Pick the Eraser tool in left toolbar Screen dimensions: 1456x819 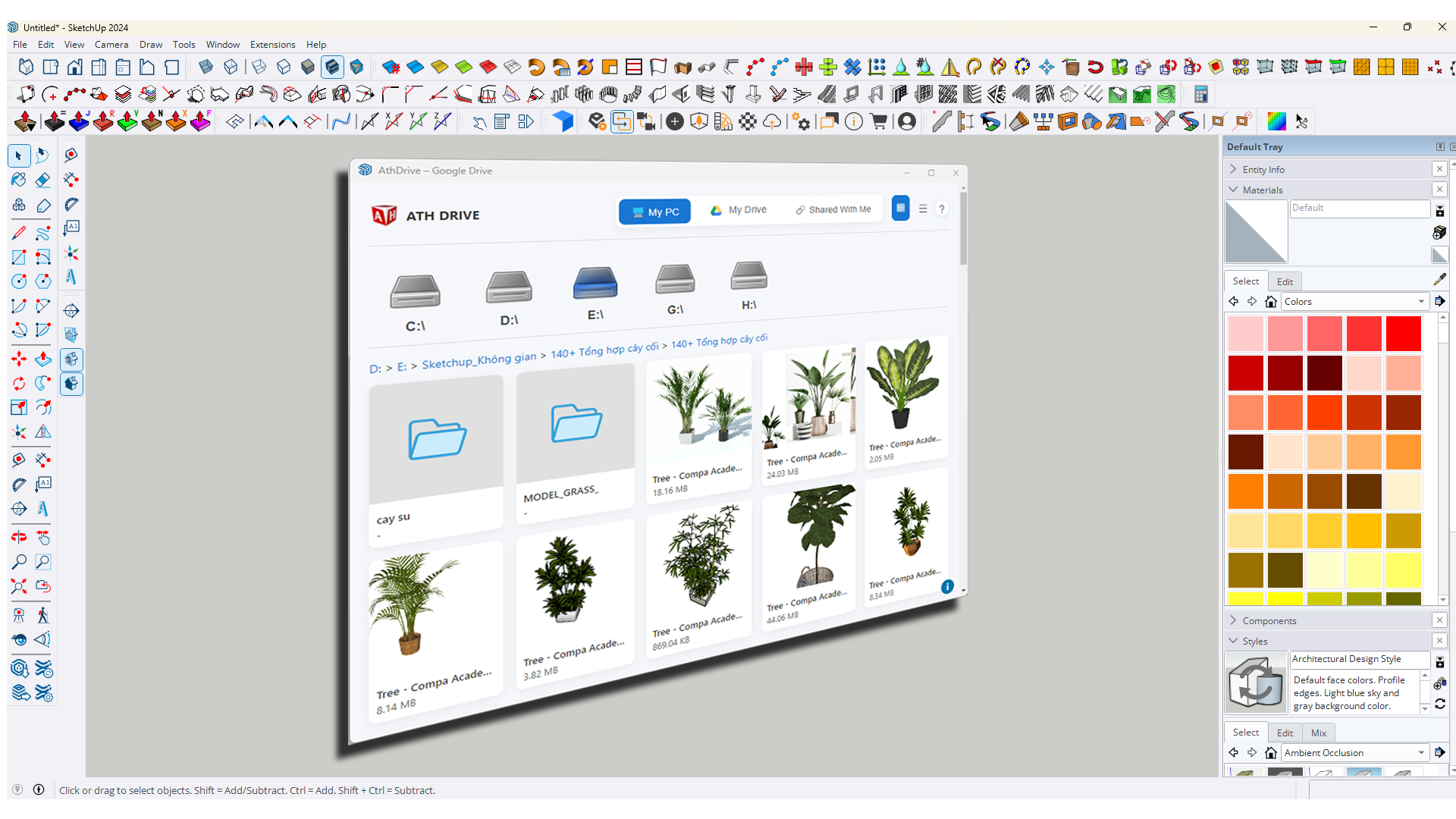click(x=42, y=180)
